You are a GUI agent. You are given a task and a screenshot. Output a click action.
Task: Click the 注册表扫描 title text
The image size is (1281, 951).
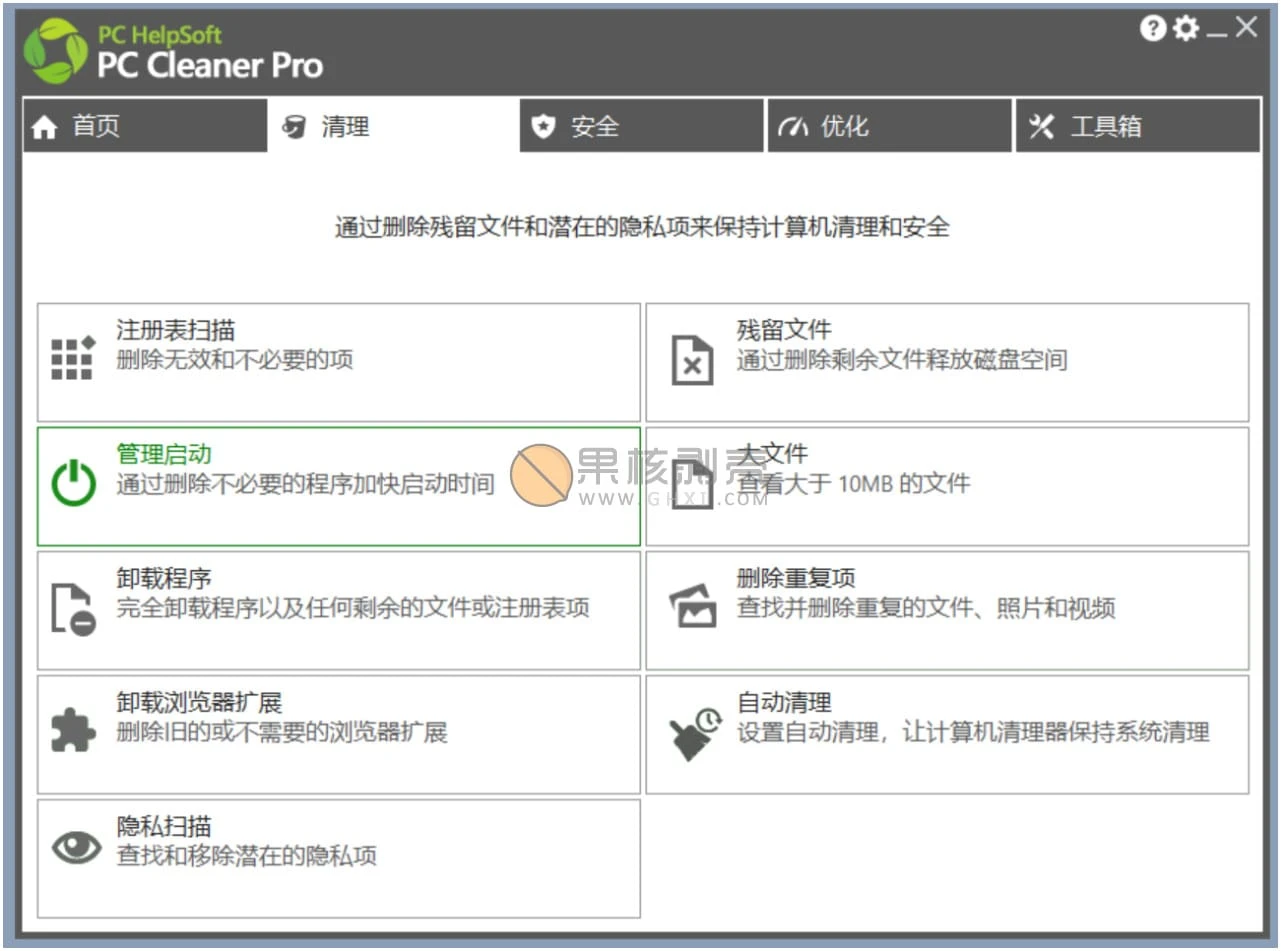pyautogui.click(x=175, y=330)
